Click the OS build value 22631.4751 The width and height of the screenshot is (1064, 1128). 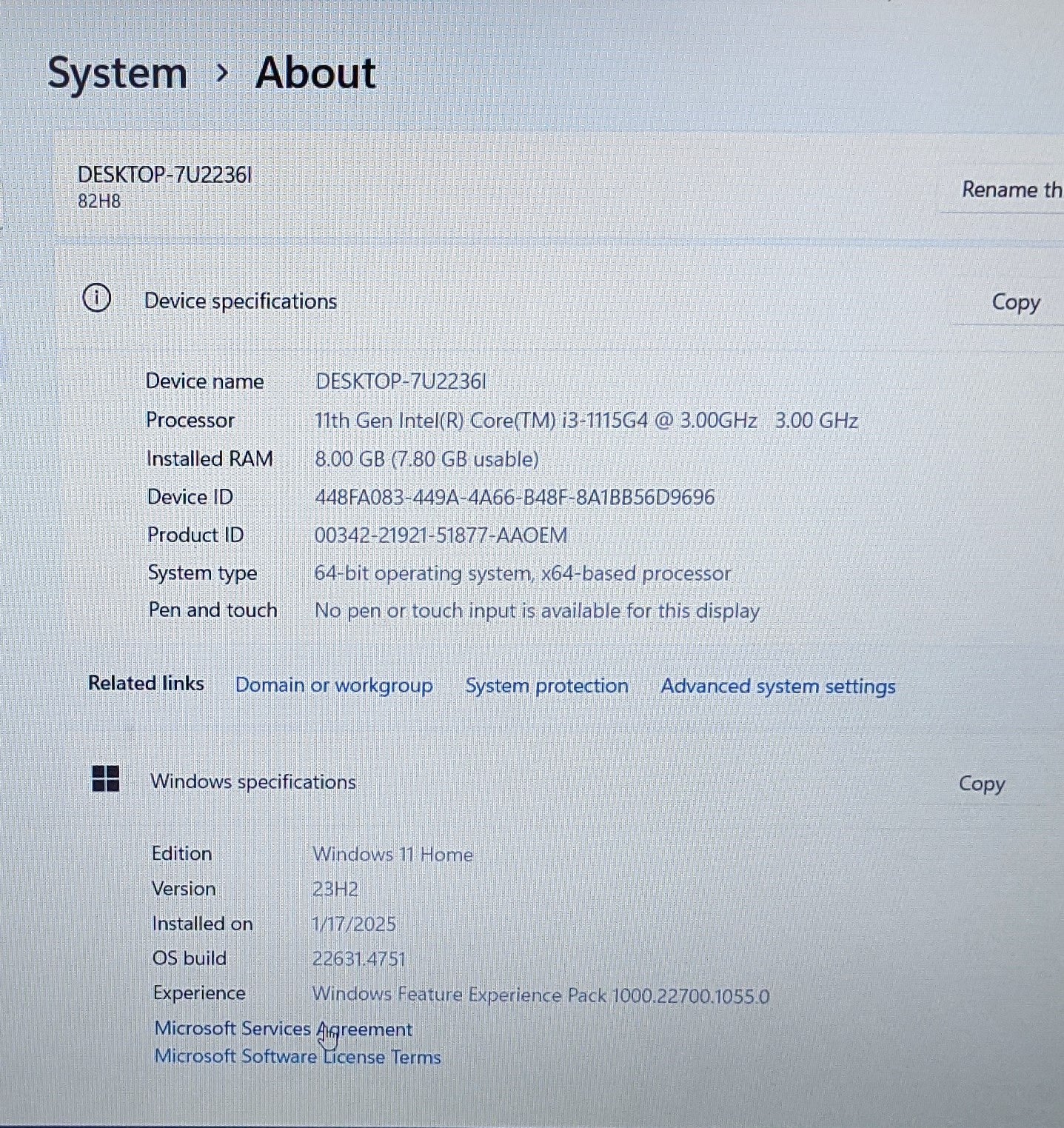359,959
